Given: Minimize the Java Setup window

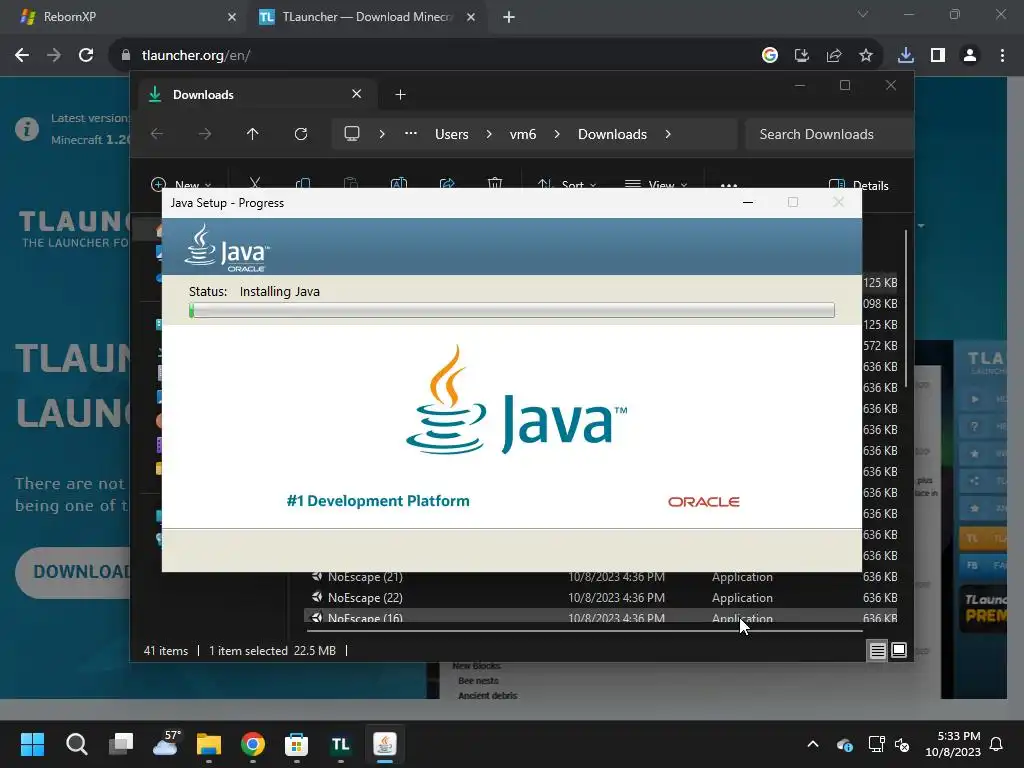Looking at the screenshot, I should tap(748, 202).
